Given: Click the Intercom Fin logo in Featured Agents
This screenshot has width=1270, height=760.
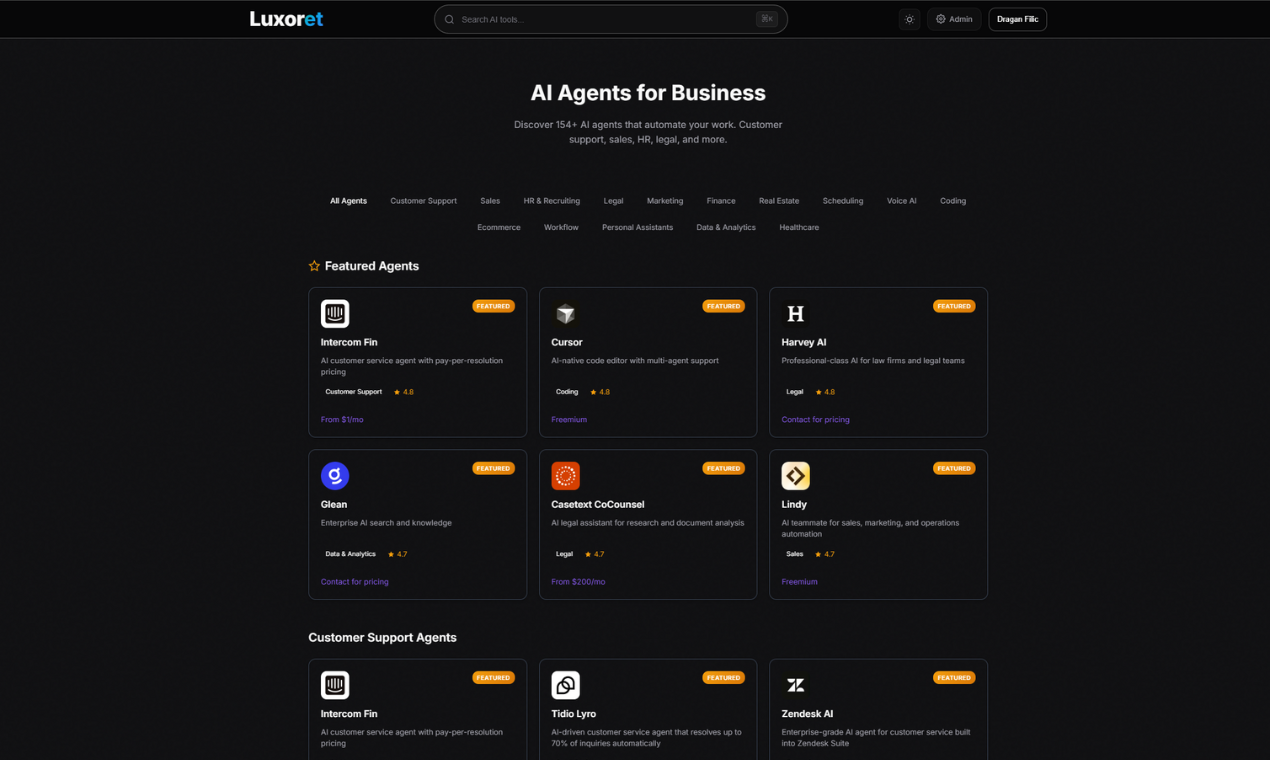Looking at the screenshot, I should click(335, 314).
